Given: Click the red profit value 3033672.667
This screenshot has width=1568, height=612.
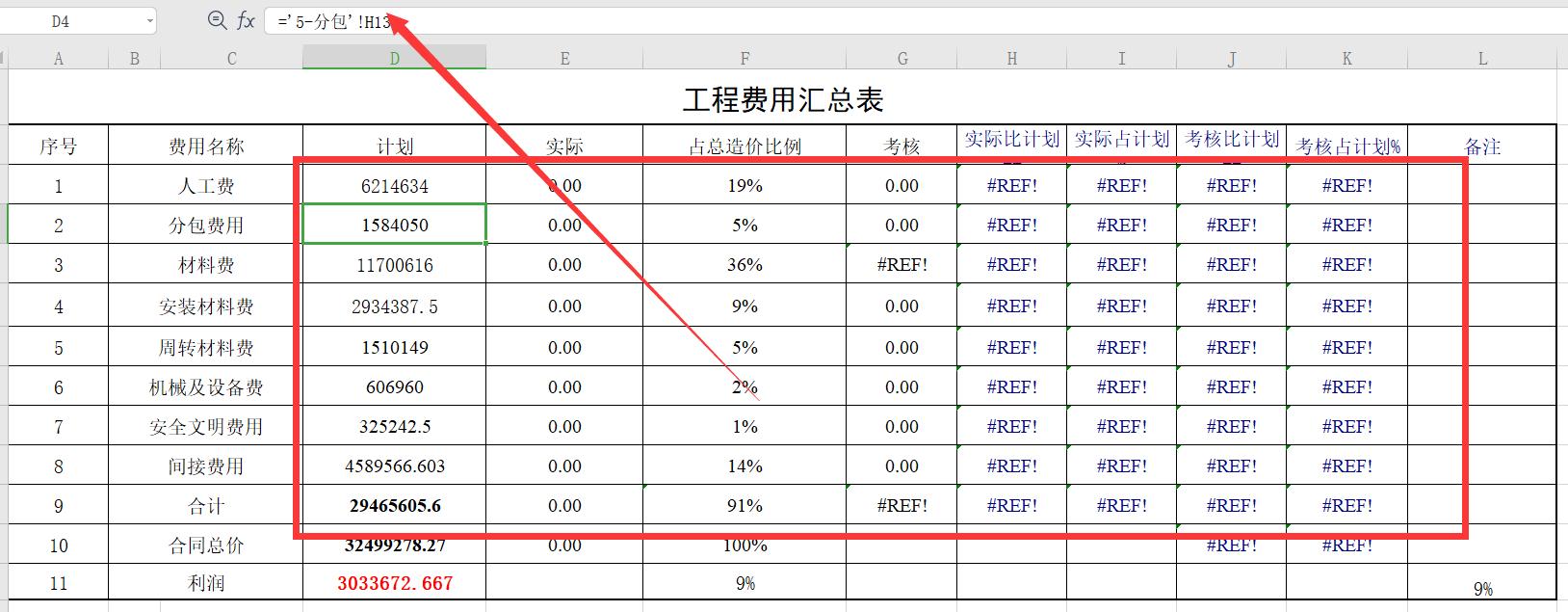Looking at the screenshot, I should click(x=394, y=582).
